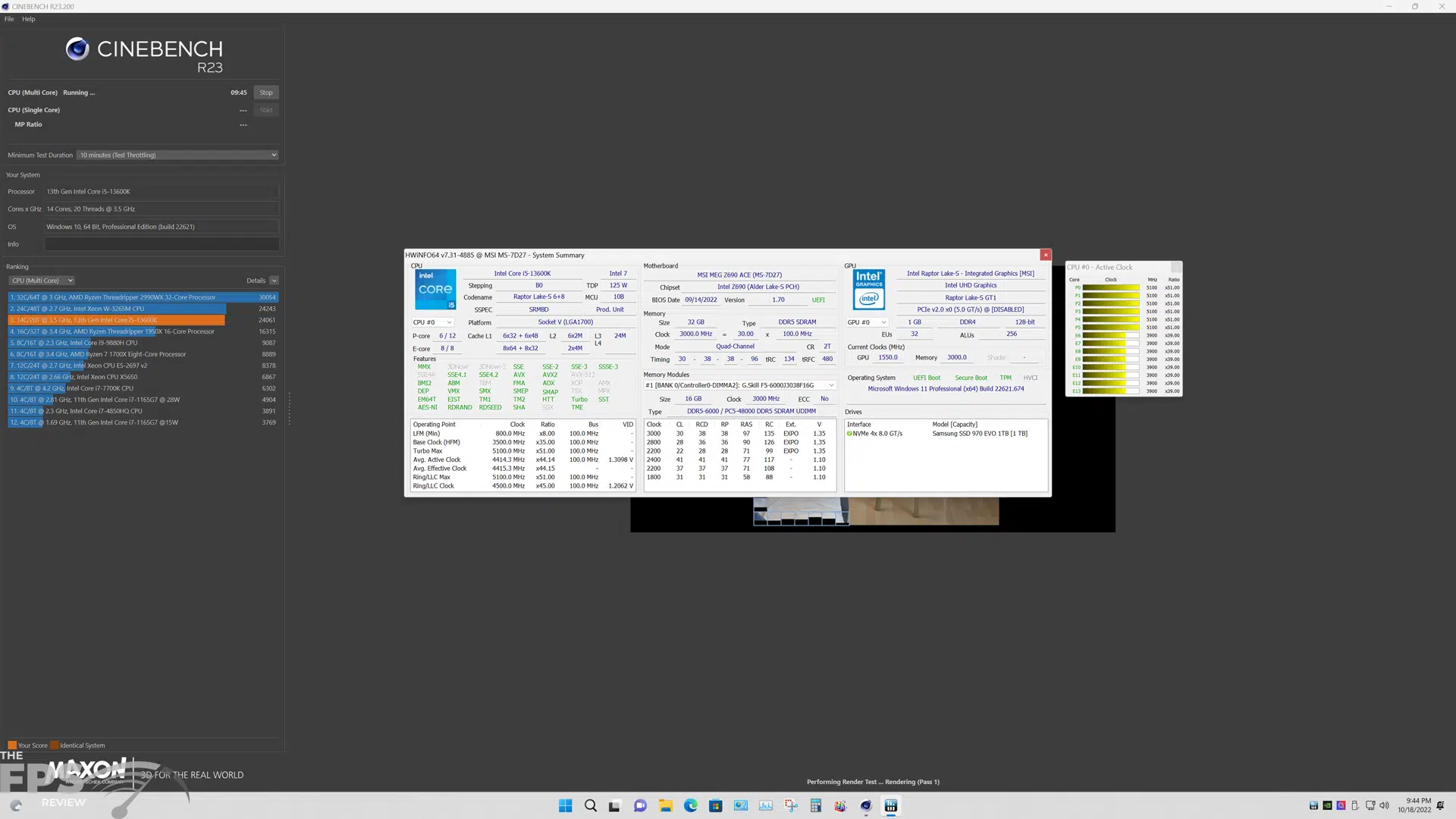Open the File menu in Cinebench

click(x=8, y=19)
